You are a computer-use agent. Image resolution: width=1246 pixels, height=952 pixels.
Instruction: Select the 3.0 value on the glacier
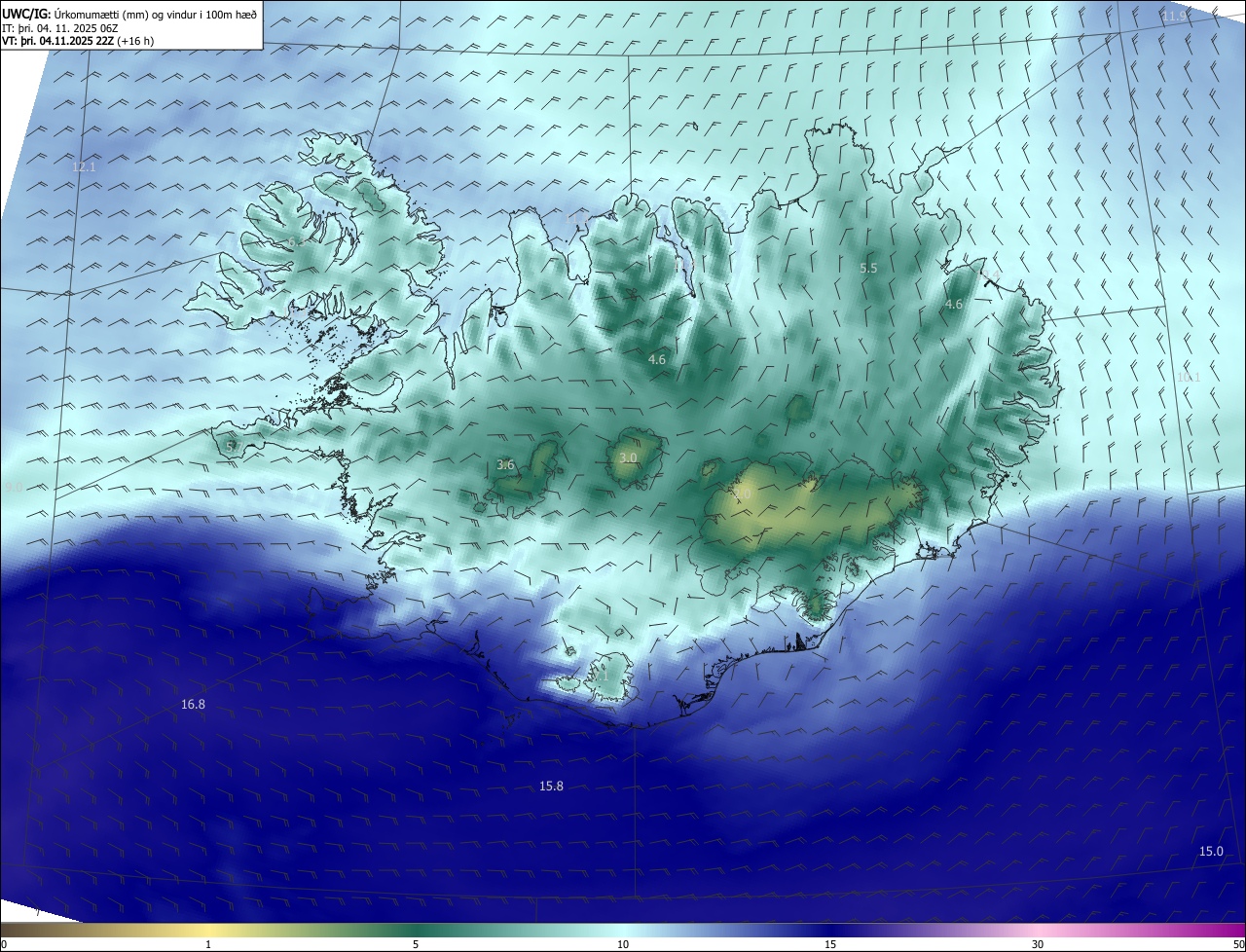click(x=628, y=458)
